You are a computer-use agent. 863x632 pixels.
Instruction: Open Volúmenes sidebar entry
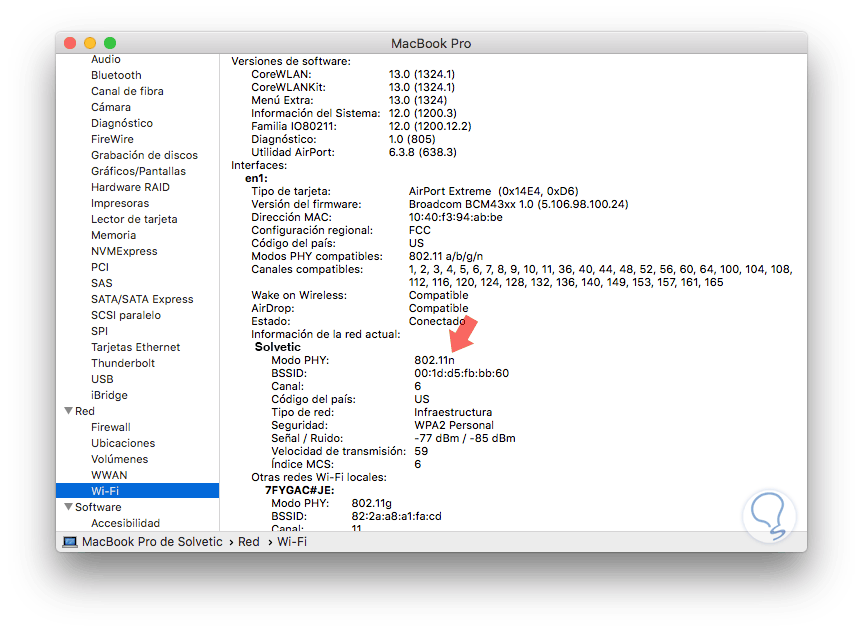click(x=119, y=459)
